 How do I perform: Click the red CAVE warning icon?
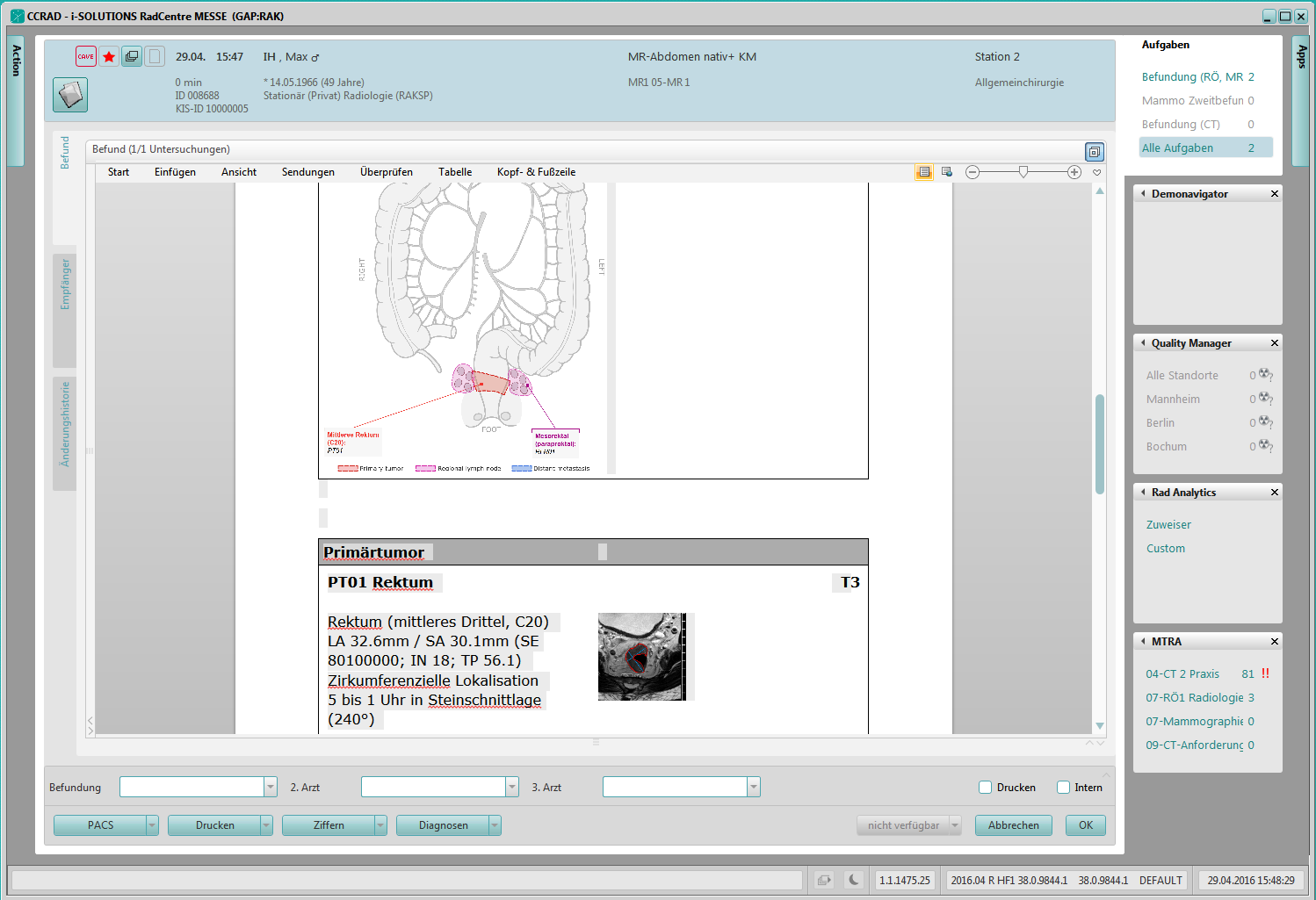point(85,57)
